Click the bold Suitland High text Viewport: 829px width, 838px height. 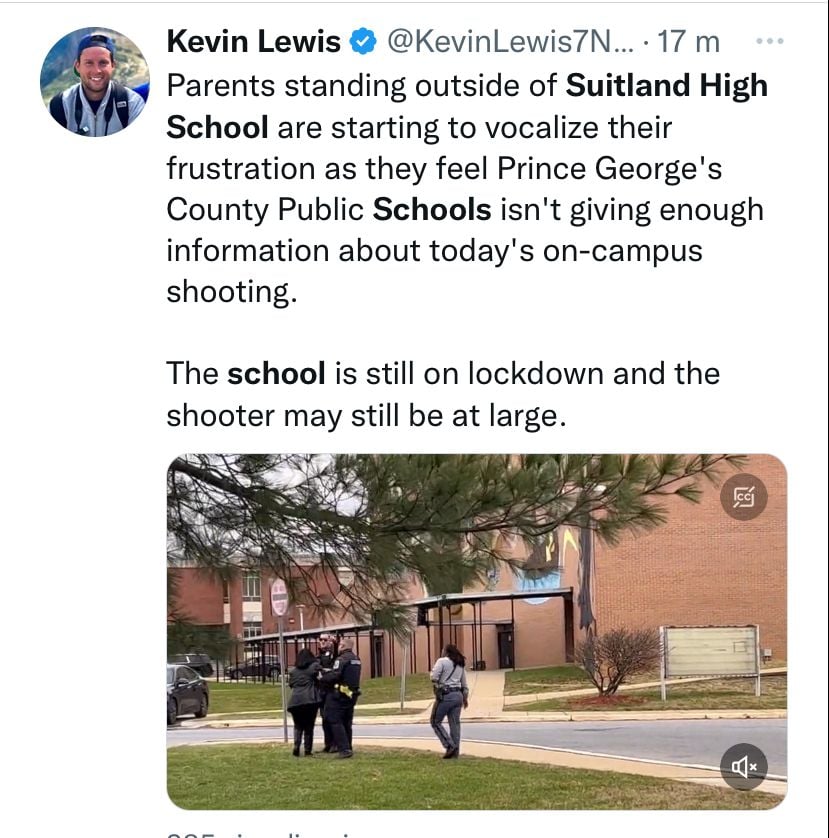[x=667, y=86]
